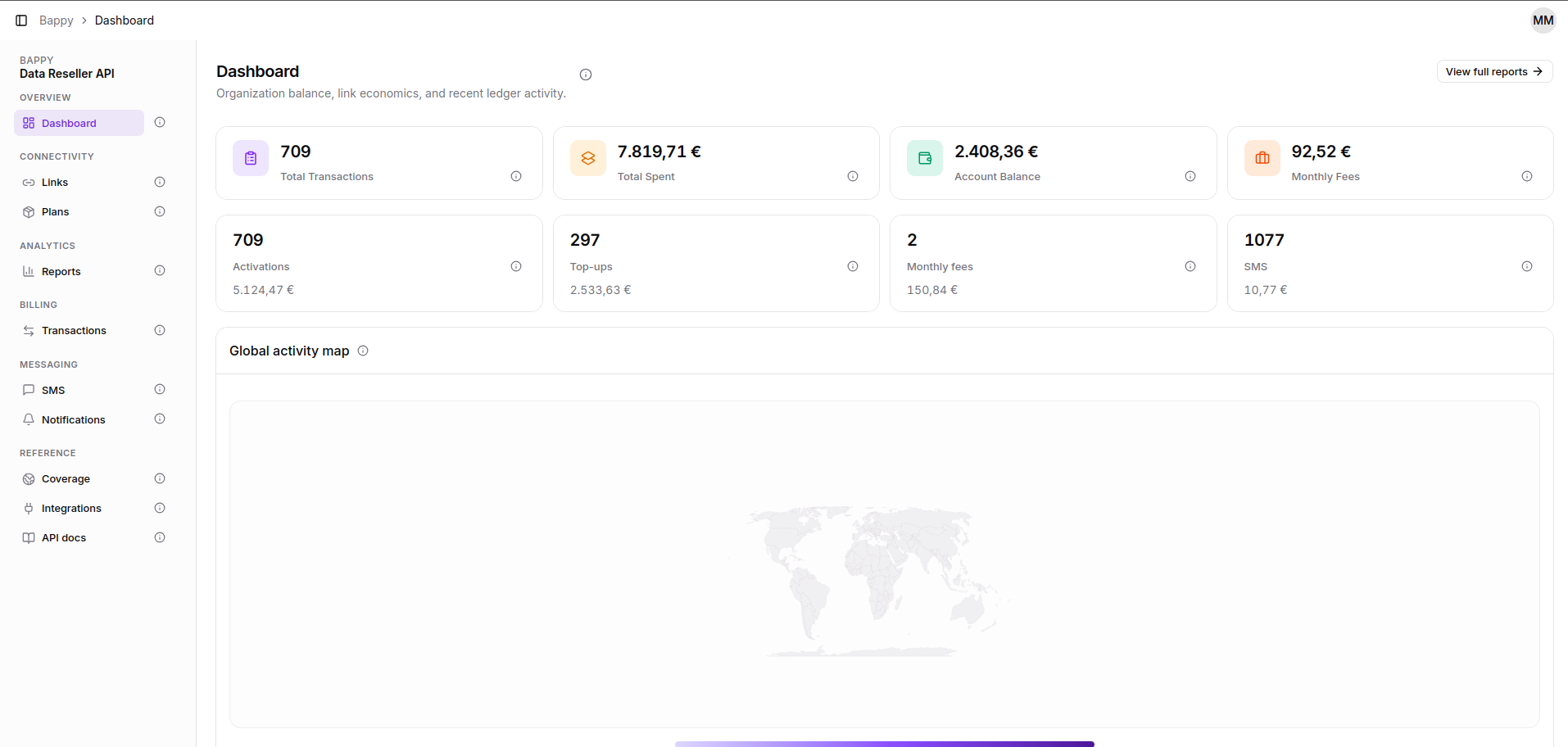The width and height of the screenshot is (1568, 747).
Task: Click the orange briefcase Monthly Fees icon
Action: point(1262,158)
